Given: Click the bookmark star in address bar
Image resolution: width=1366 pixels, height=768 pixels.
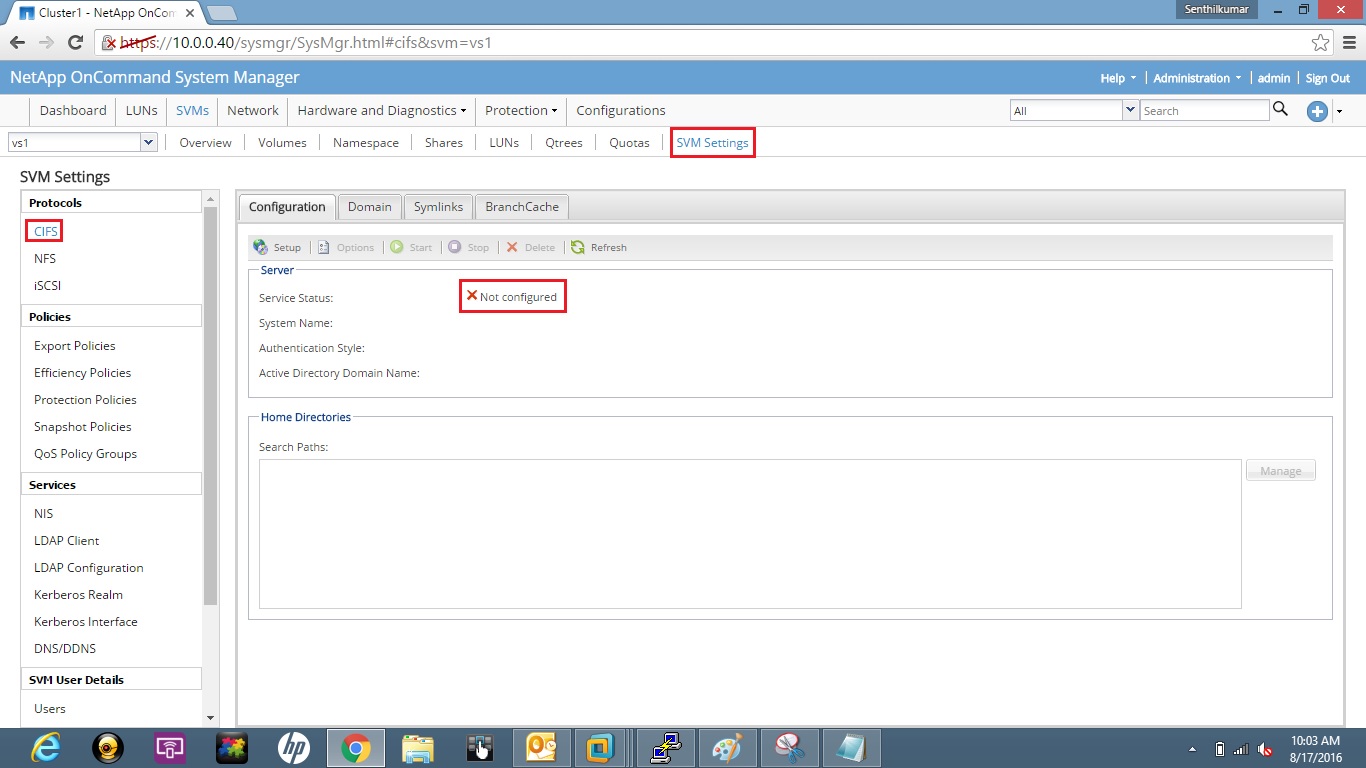Looking at the screenshot, I should click(1320, 42).
